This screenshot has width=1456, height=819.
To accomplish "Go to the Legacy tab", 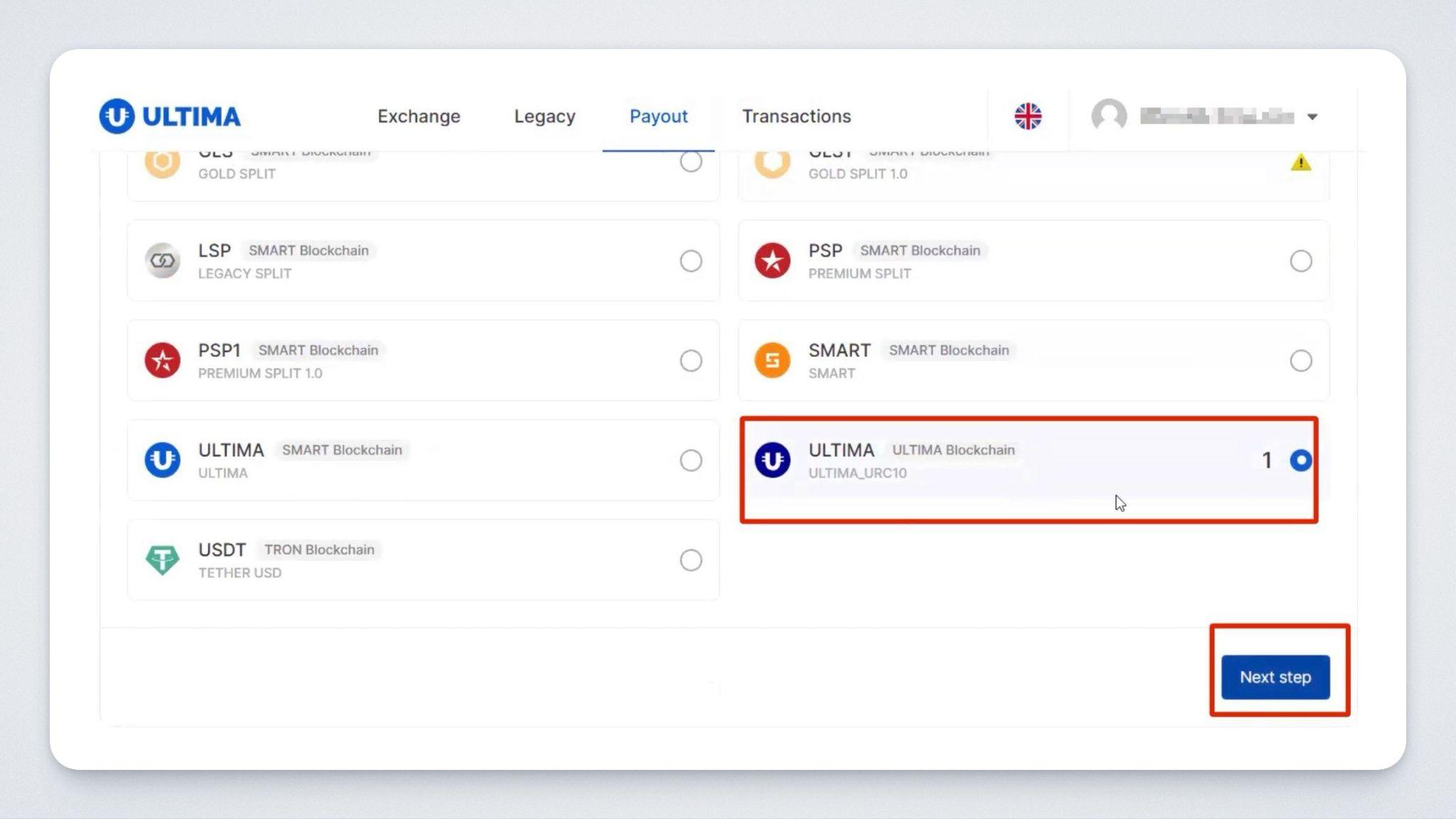I will (545, 116).
